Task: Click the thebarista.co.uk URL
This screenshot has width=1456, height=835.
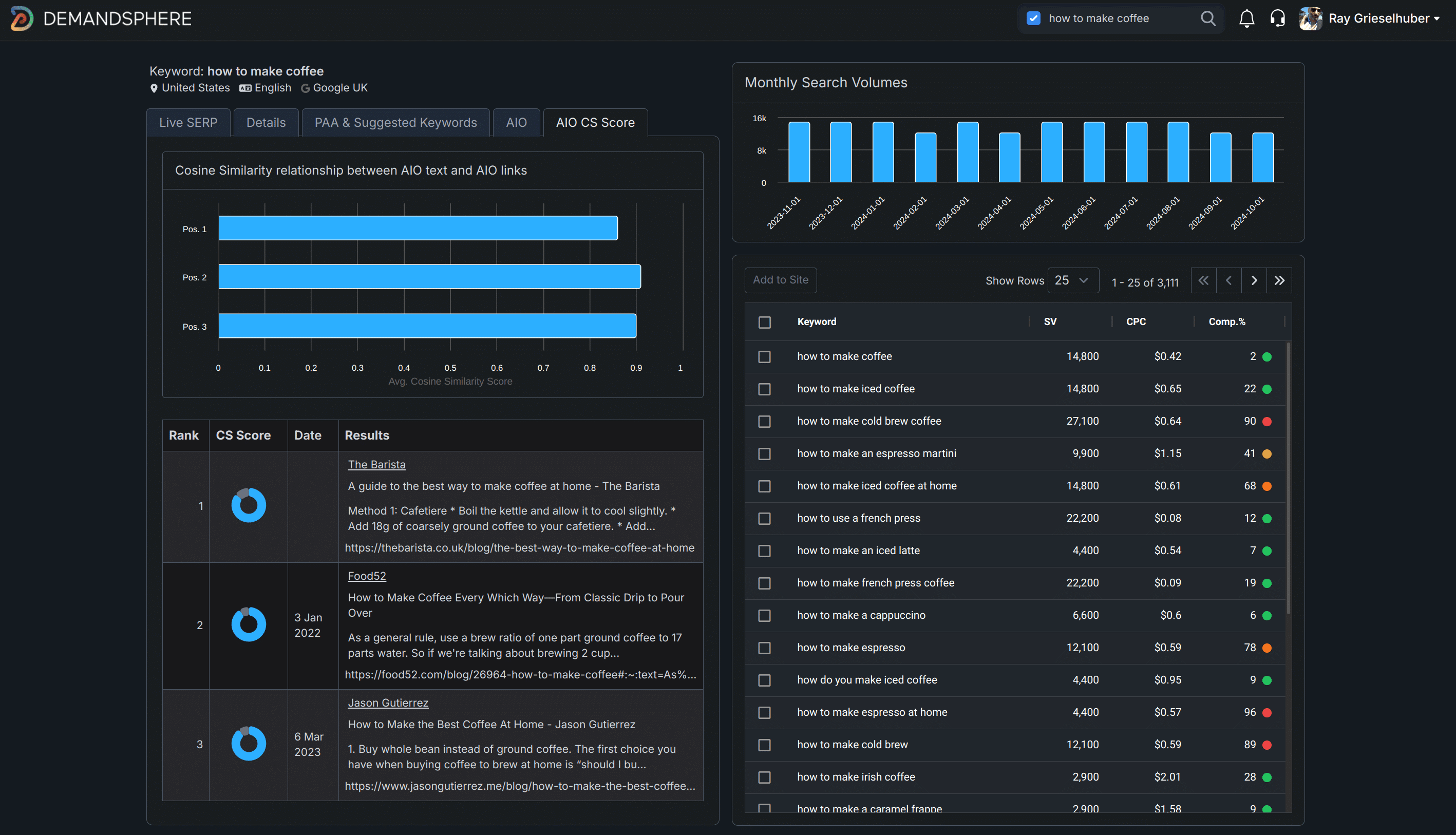Action: [519, 548]
